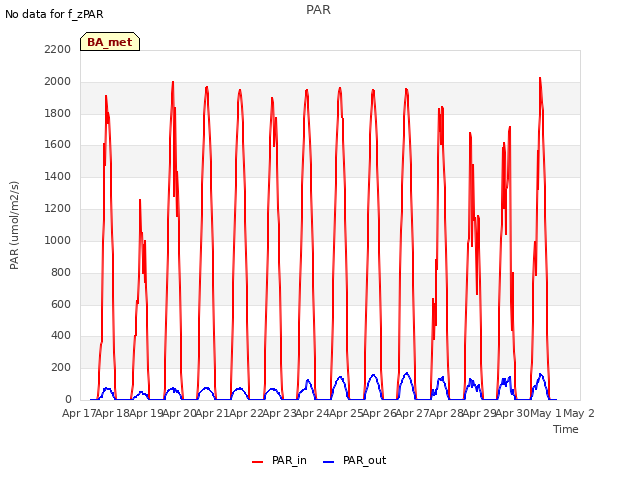Click the 200 y-axis tick label
The height and width of the screenshot is (480, 640).
pos(61,367)
